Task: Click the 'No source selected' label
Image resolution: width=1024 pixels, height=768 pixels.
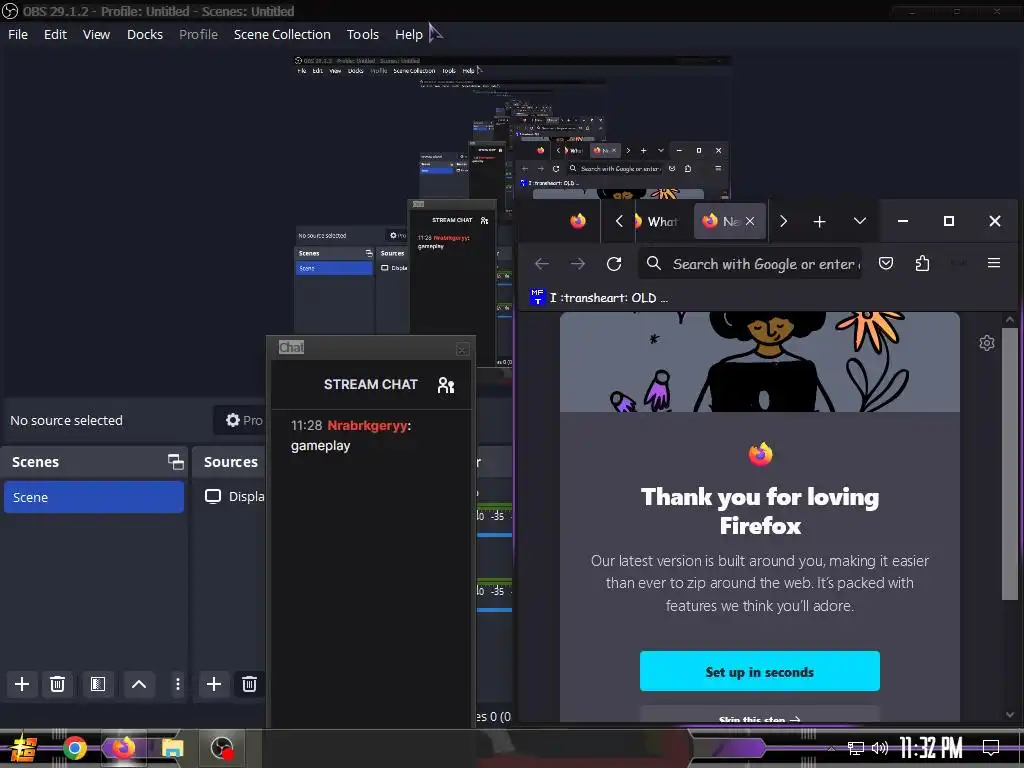Action: tap(67, 421)
